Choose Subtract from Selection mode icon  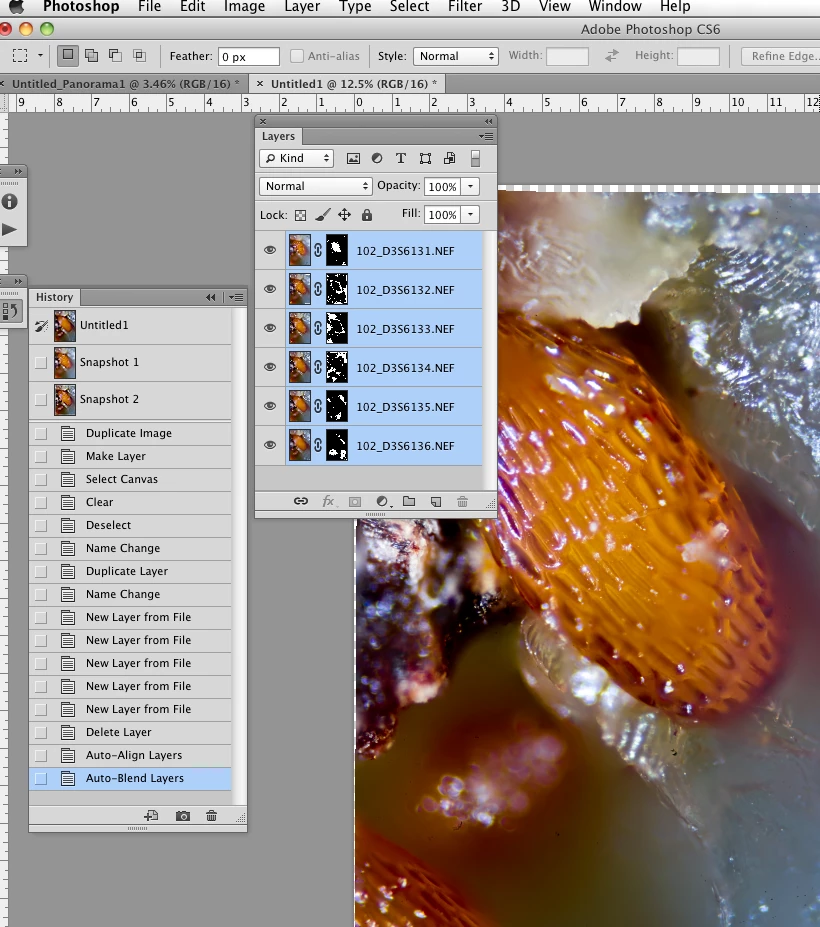pos(115,56)
